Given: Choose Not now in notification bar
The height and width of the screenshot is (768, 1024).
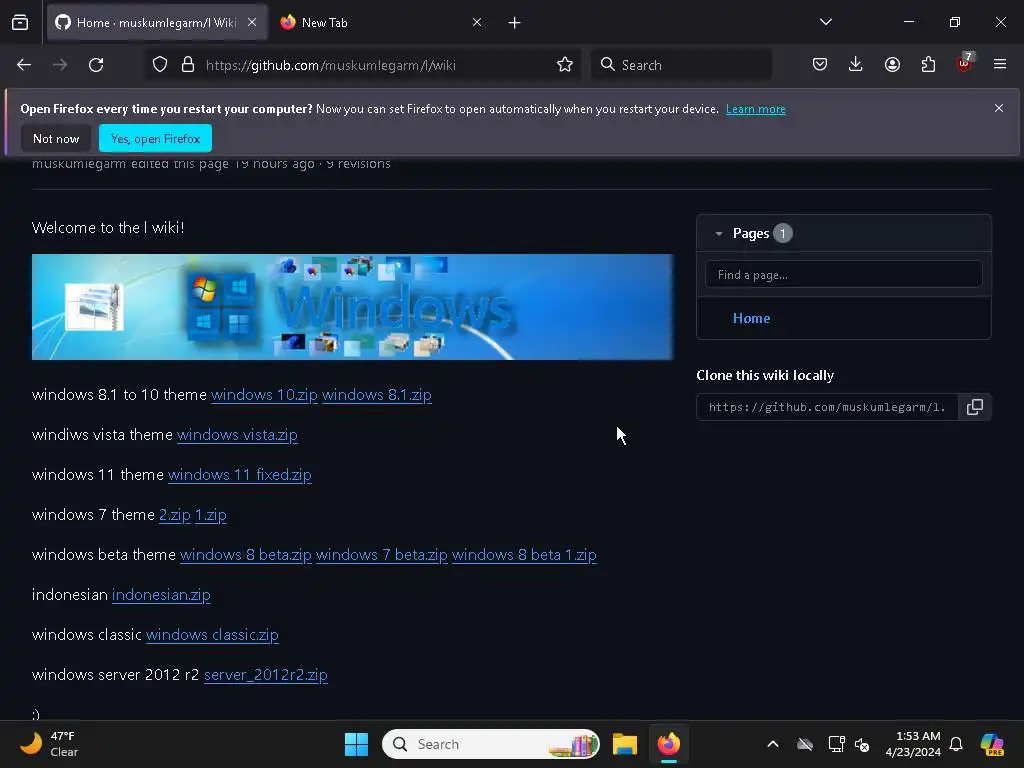Looking at the screenshot, I should click(x=56, y=138).
